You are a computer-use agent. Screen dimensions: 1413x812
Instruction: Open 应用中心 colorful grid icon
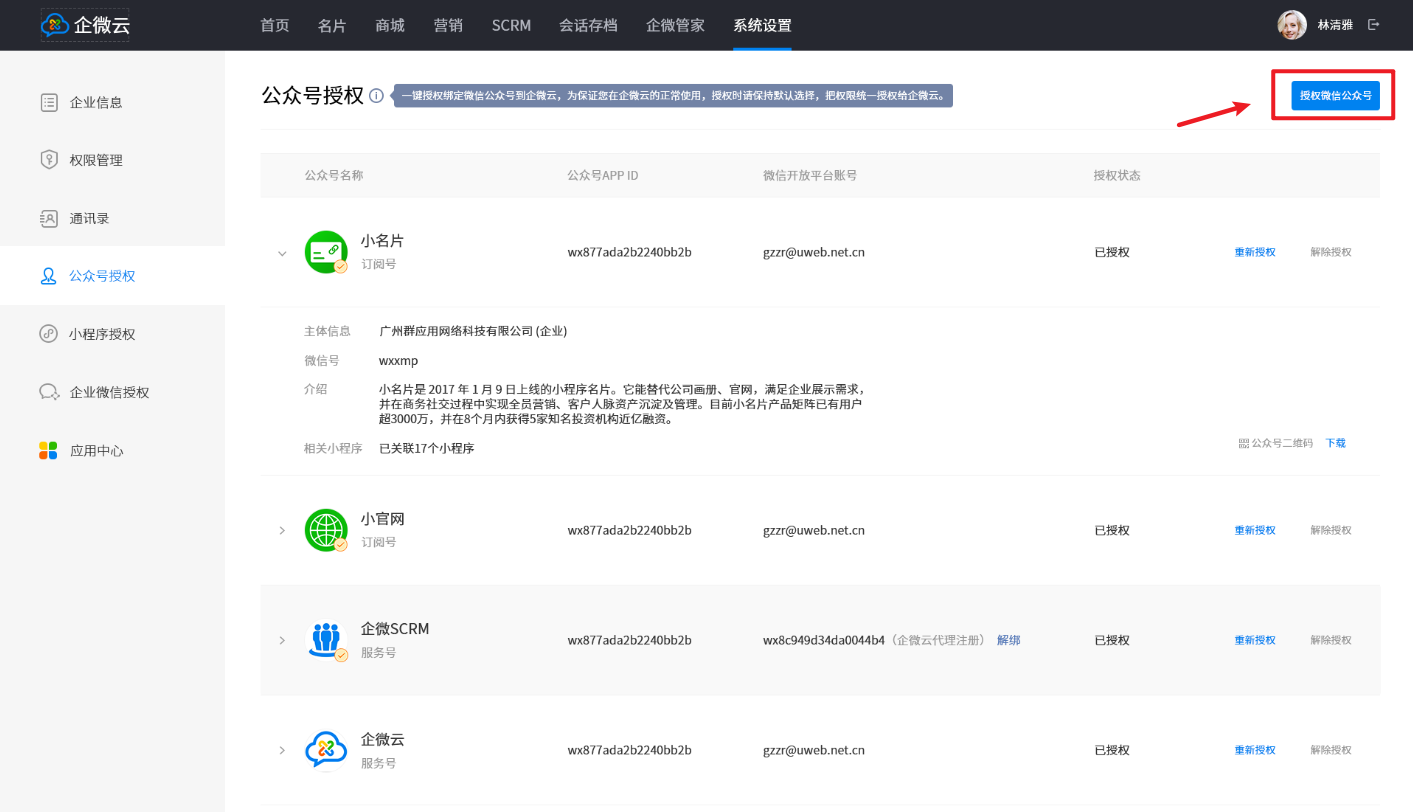[x=48, y=451]
